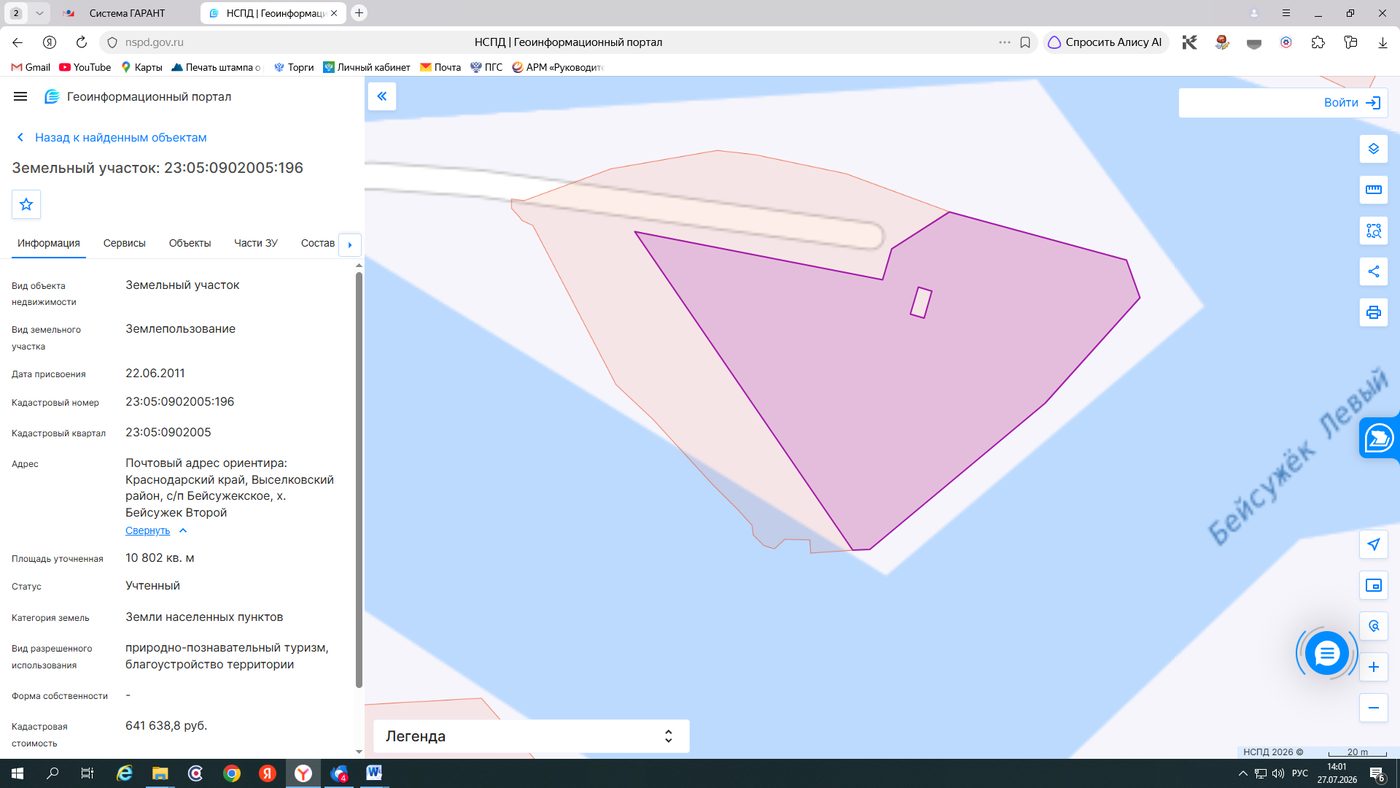Viewport: 1400px width, 788px height.
Task: Share the current map view
Action: pos(1374,271)
